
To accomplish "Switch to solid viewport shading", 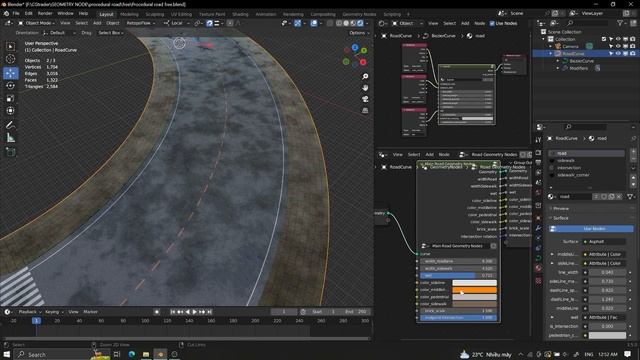I will [x=346, y=23].
